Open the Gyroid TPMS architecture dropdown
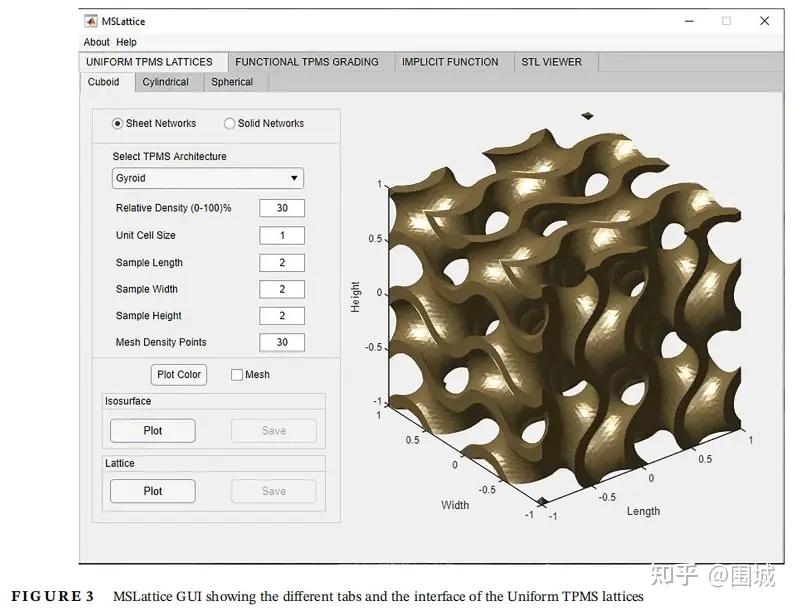The height and width of the screenshot is (609, 795). pos(208,178)
